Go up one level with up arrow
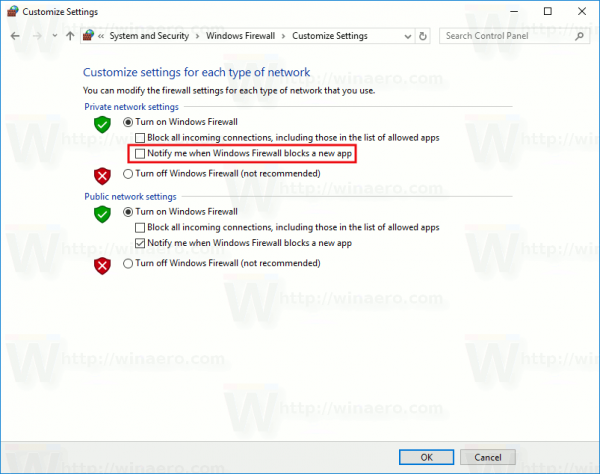The height and width of the screenshot is (474, 600). (x=70, y=36)
